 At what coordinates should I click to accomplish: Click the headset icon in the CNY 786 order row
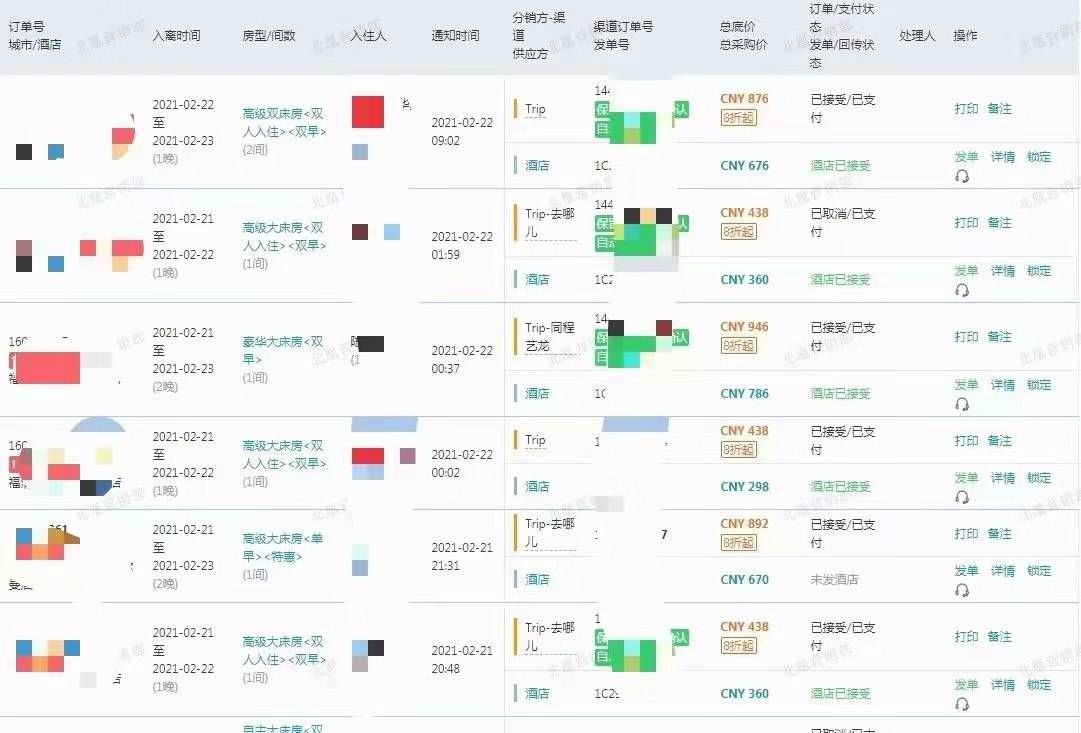point(962,404)
